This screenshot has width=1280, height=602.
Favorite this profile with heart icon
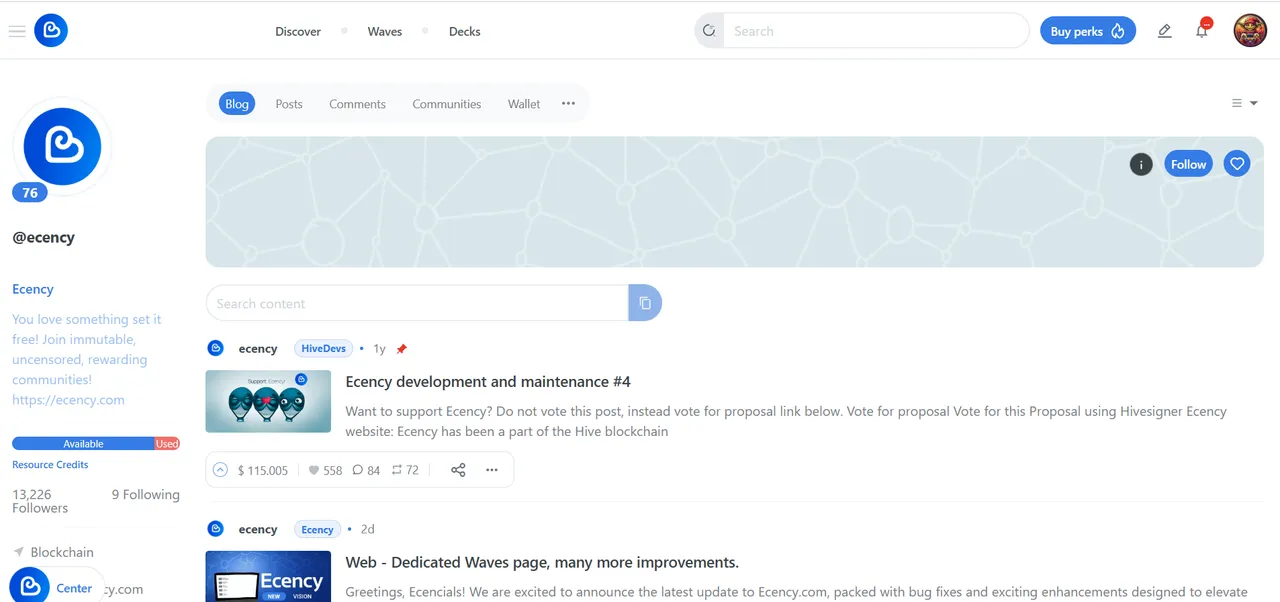click(x=1237, y=164)
